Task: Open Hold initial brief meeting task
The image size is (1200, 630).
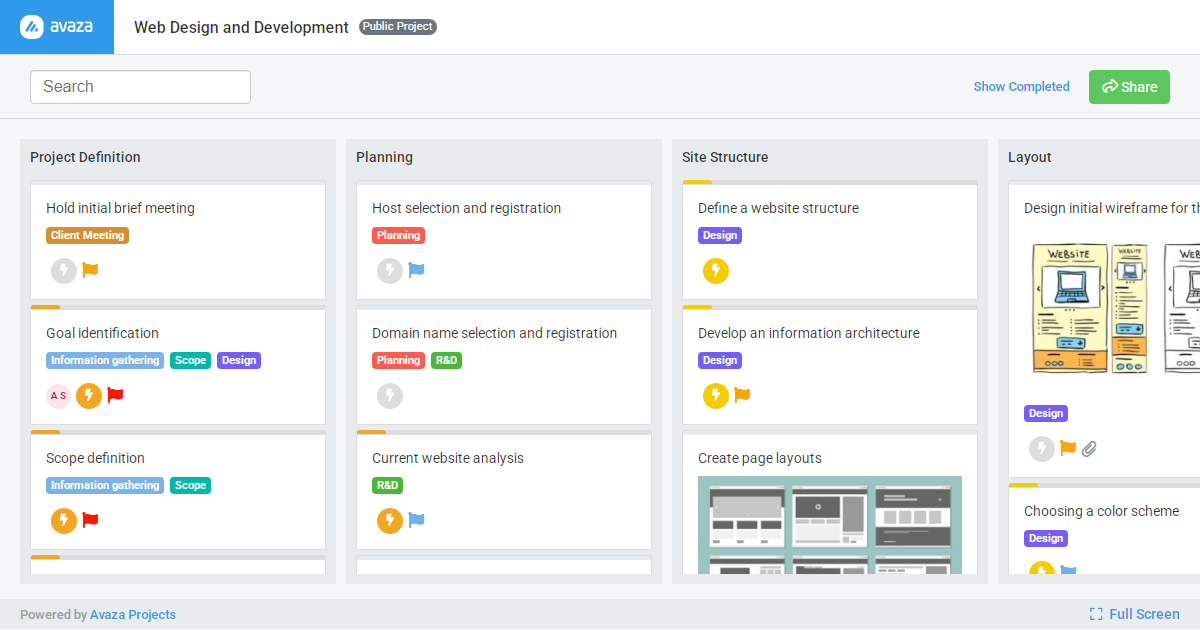Action: point(120,208)
